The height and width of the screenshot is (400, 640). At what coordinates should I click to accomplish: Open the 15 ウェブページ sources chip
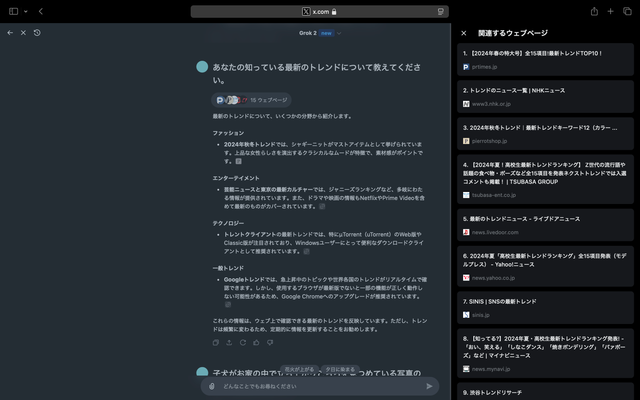(x=251, y=100)
